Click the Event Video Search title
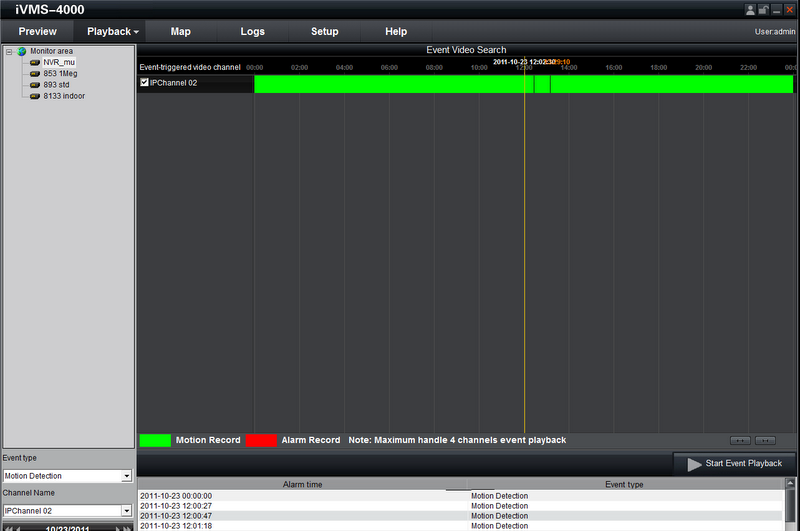 466,50
